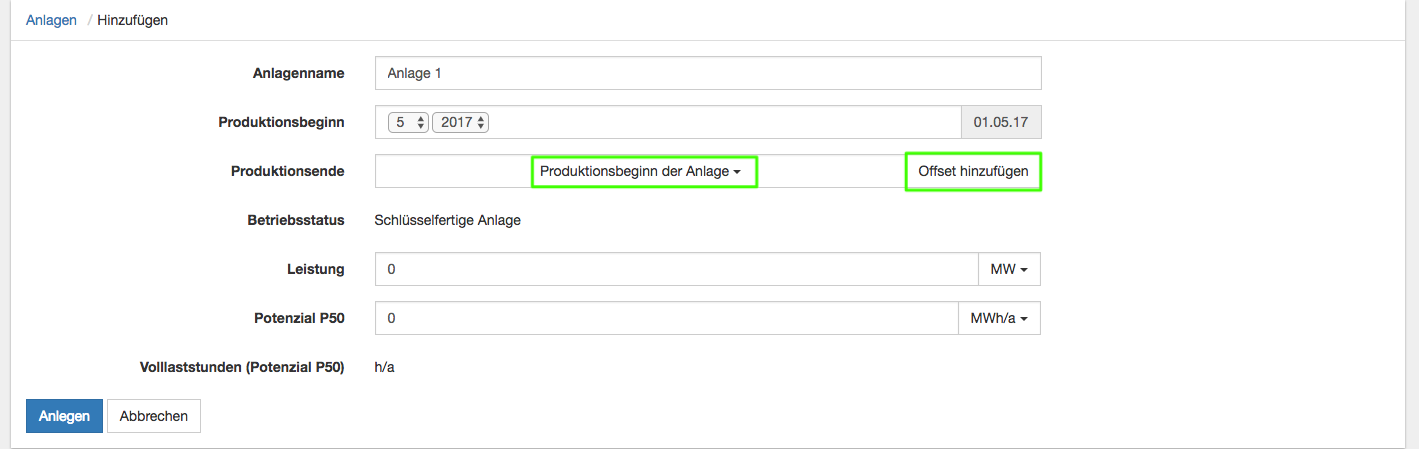Select the Schlüsselfertige Anlage status text
The image size is (1419, 449).
(x=447, y=220)
